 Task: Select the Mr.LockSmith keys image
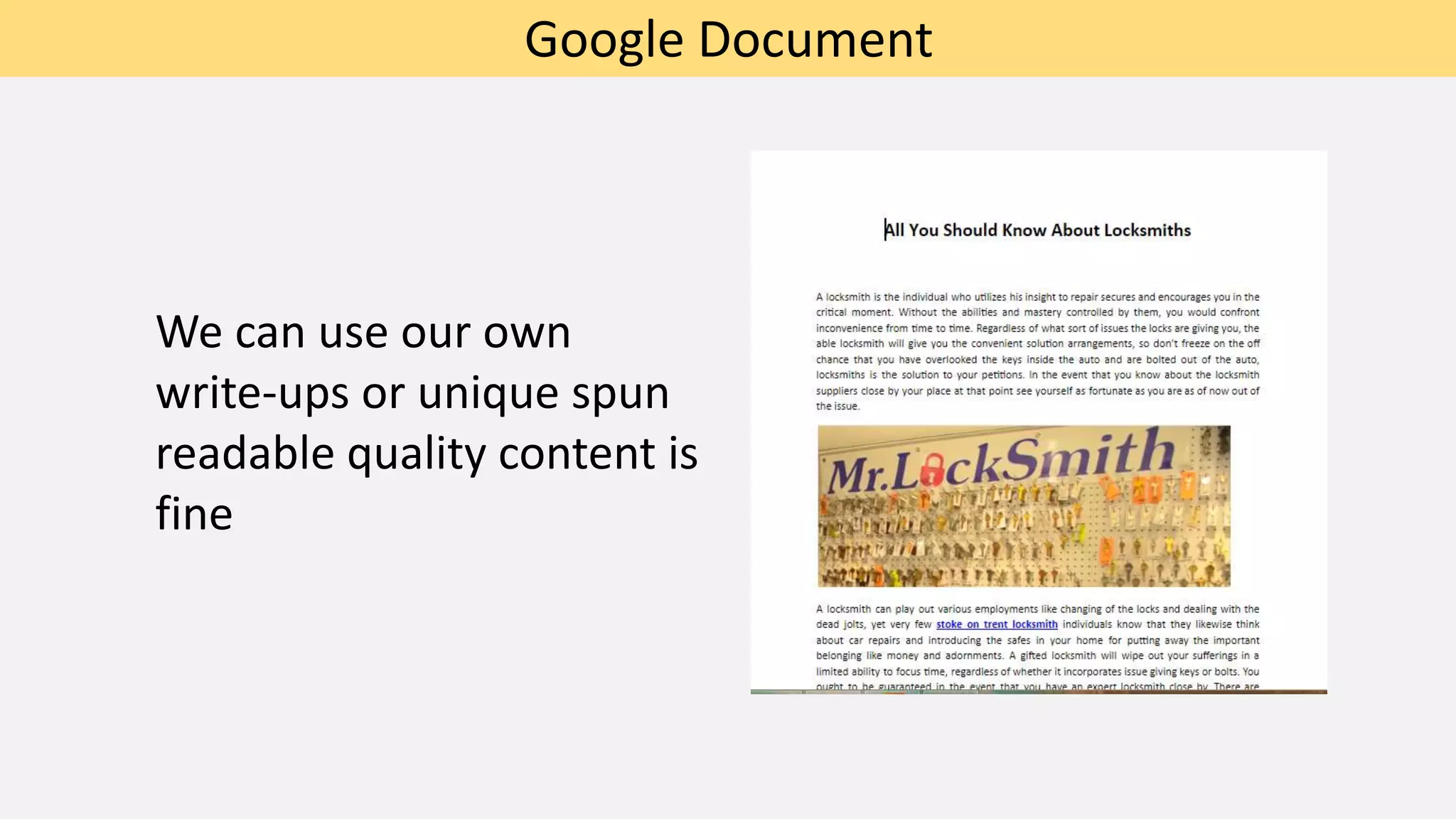[x=1024, y=506]
